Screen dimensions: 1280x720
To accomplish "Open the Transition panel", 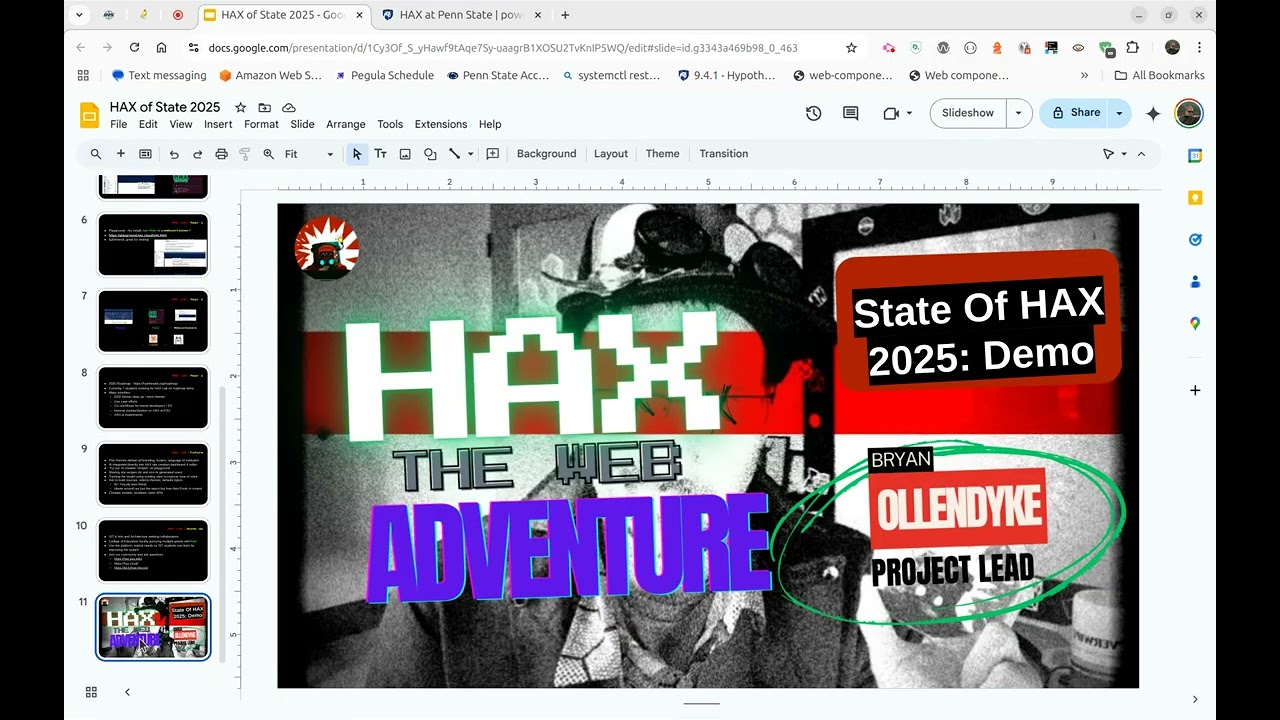I will [x=724, y=154].
